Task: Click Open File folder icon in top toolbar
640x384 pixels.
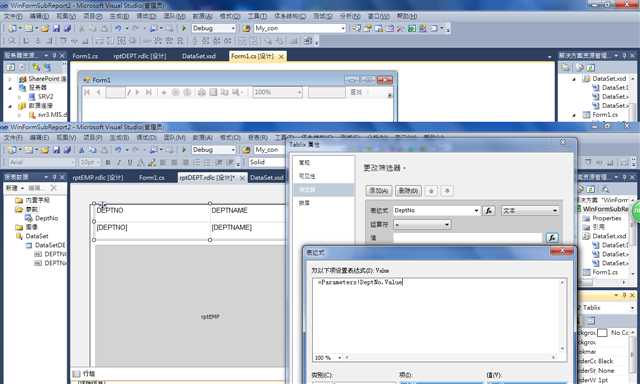Action: pos(44,28)
